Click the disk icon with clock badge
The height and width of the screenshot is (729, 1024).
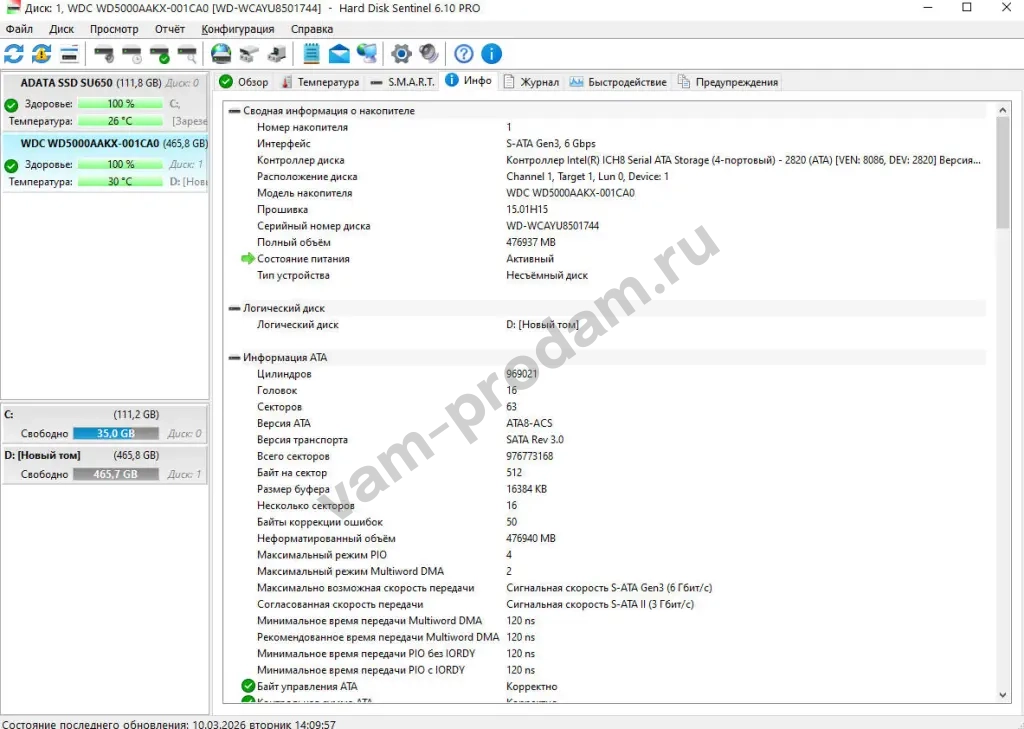pos(131,54)
